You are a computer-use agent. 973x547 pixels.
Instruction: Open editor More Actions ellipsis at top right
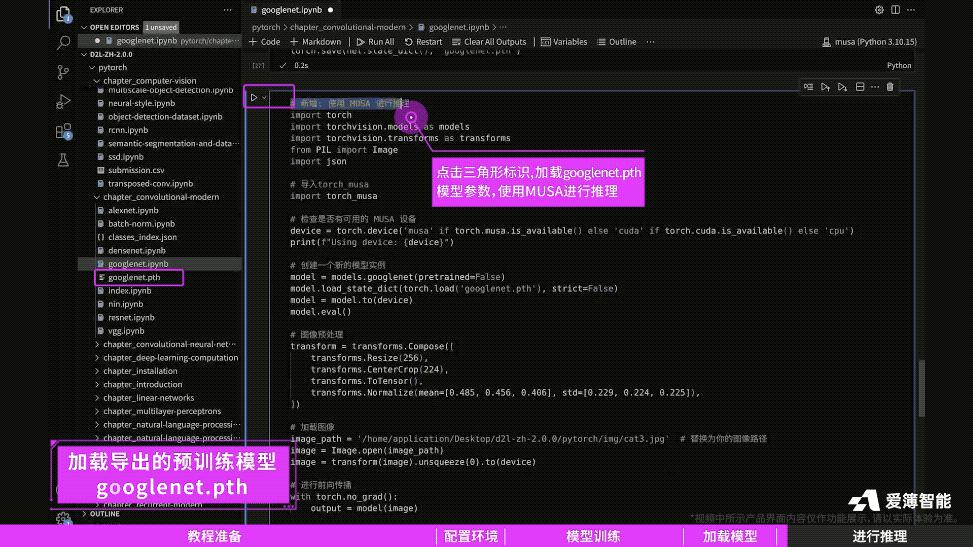point(911,10)
